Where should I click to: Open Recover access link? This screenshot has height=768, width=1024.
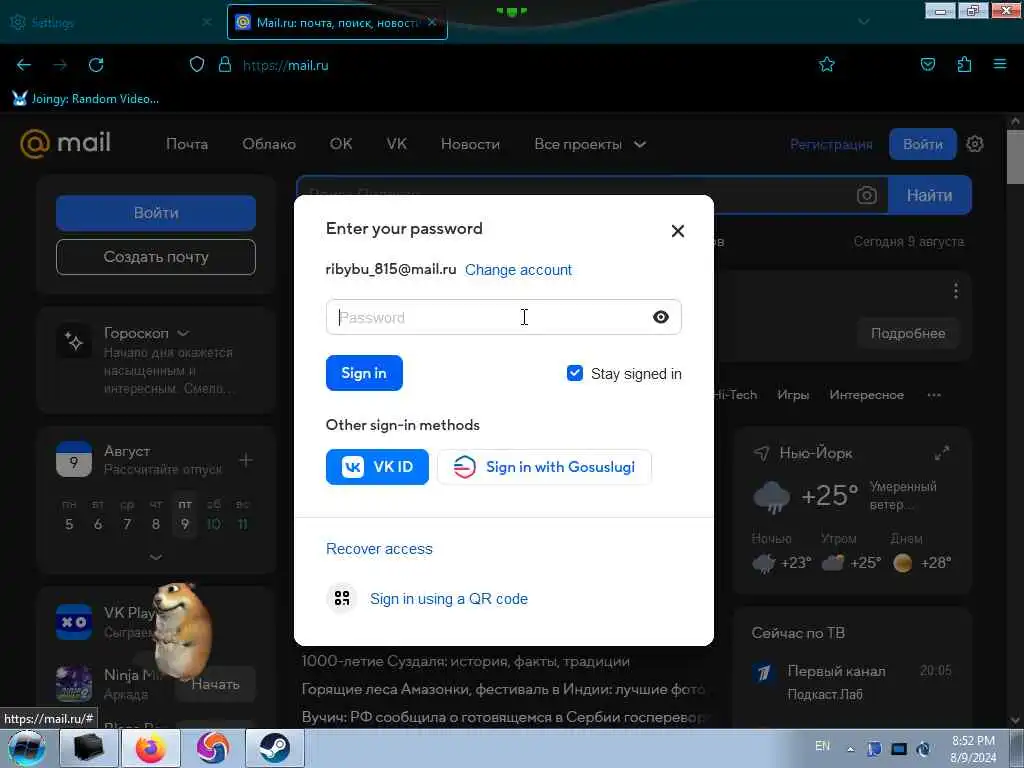pyautogui.click(x=379, y=549)
